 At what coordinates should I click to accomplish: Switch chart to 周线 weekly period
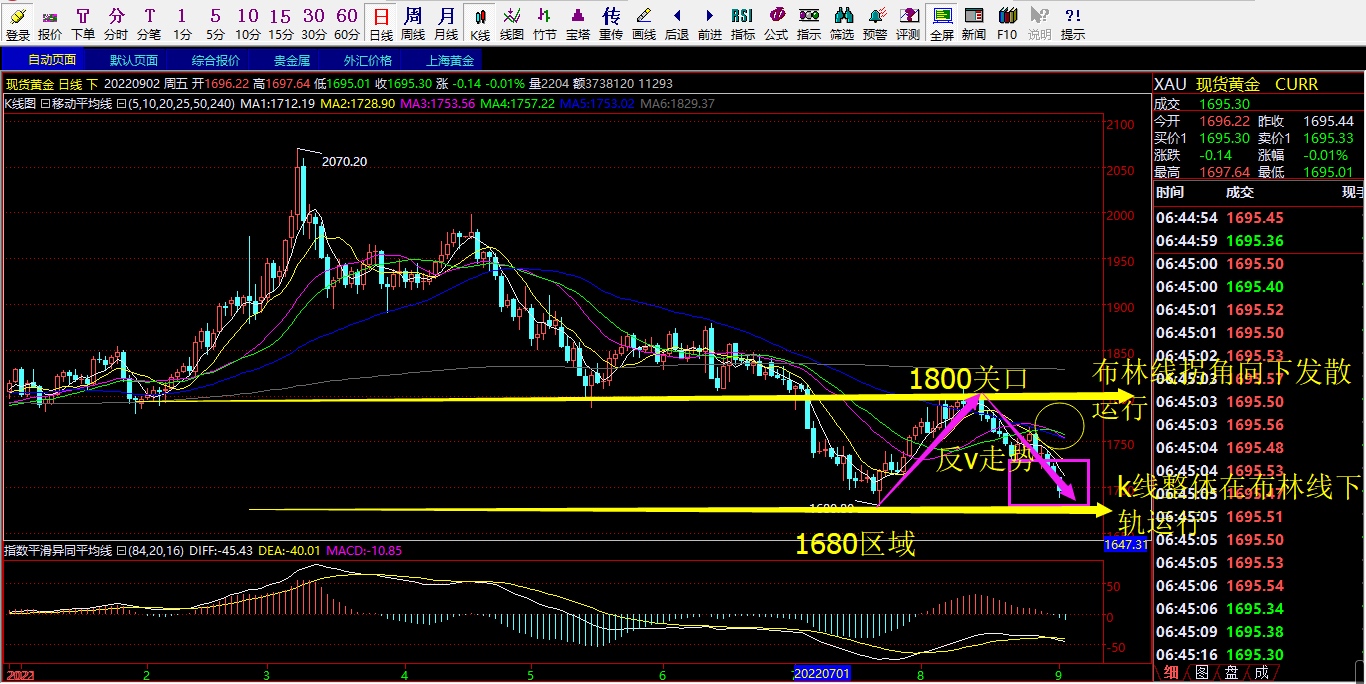413,22
